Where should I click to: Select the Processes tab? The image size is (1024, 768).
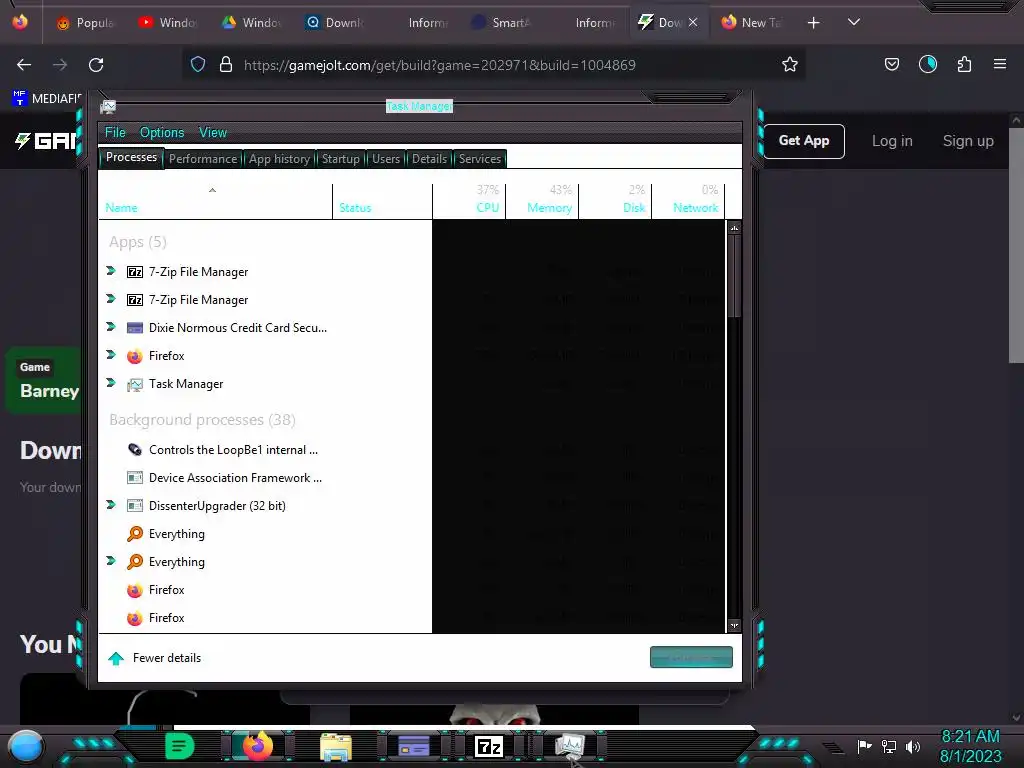131,157
